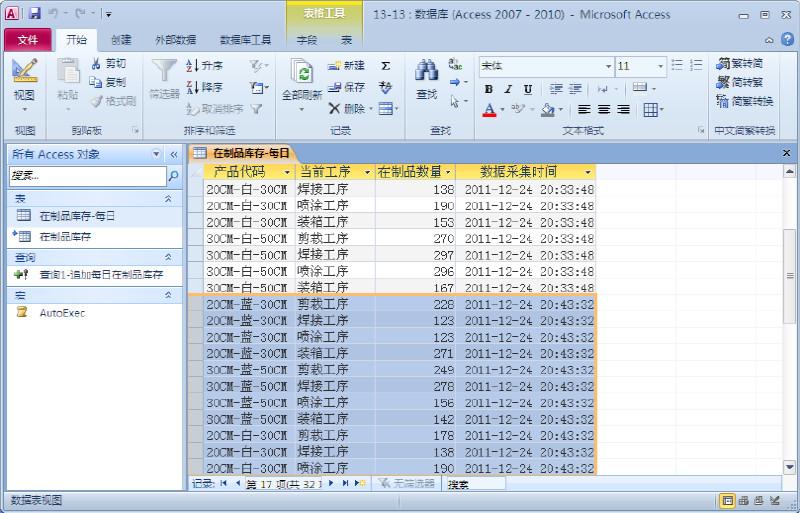Click the Totals sigma icon
The height and width of the screenshot is (513, 800).
pyautogui.click(x=386, y=65)
